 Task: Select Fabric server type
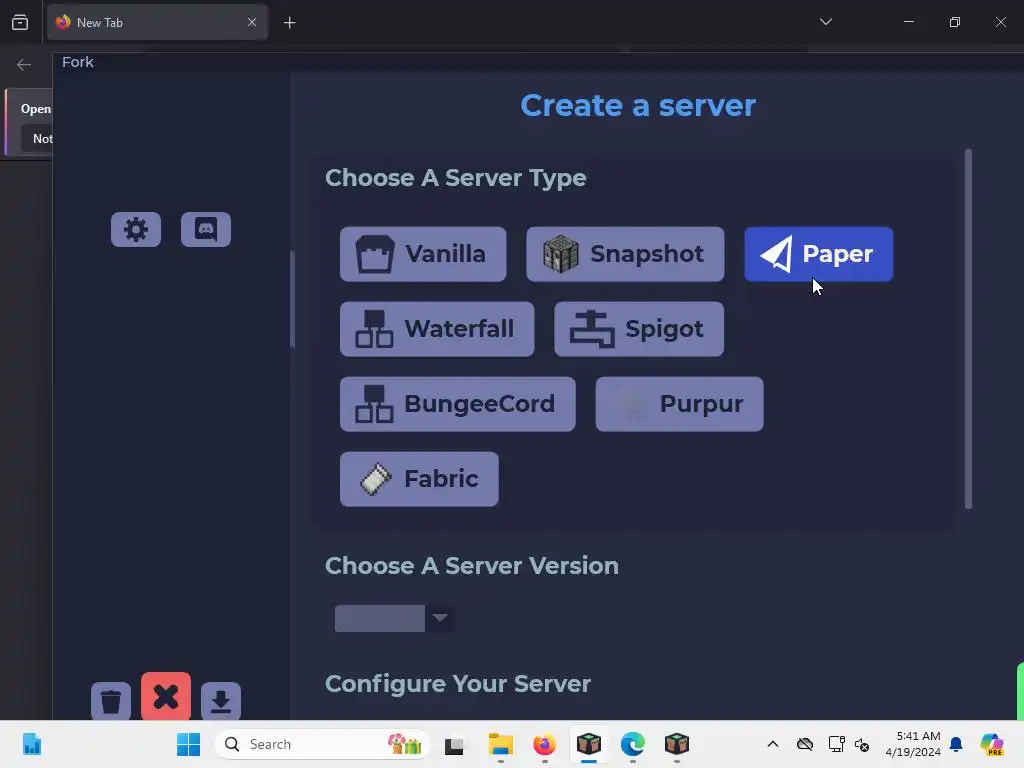pos(419,479)
